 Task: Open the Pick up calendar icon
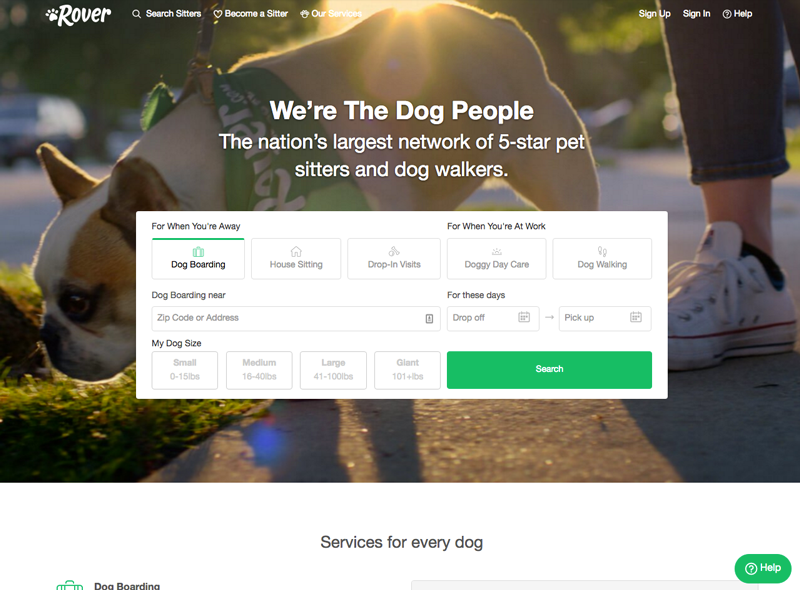pyautogui.click(x=636, y=317)
